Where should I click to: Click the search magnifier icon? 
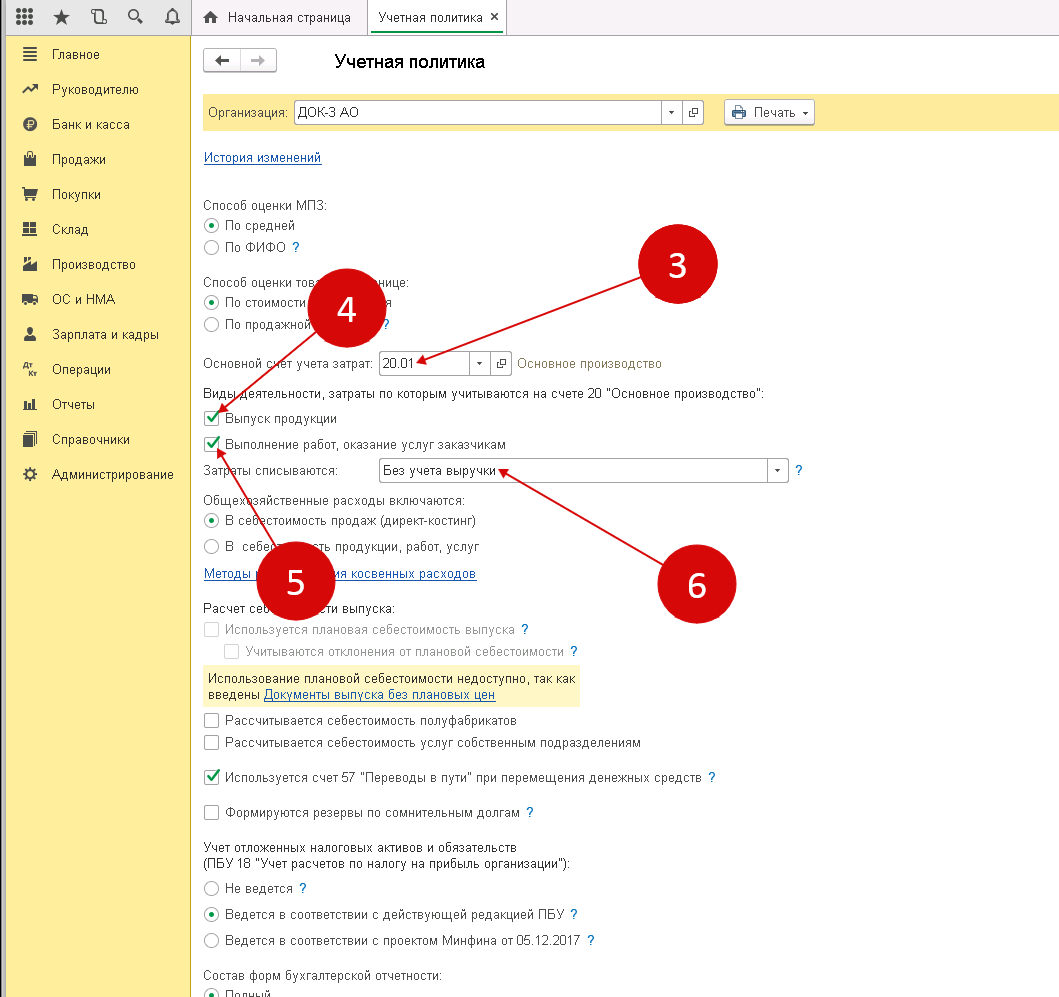point(135,17)
